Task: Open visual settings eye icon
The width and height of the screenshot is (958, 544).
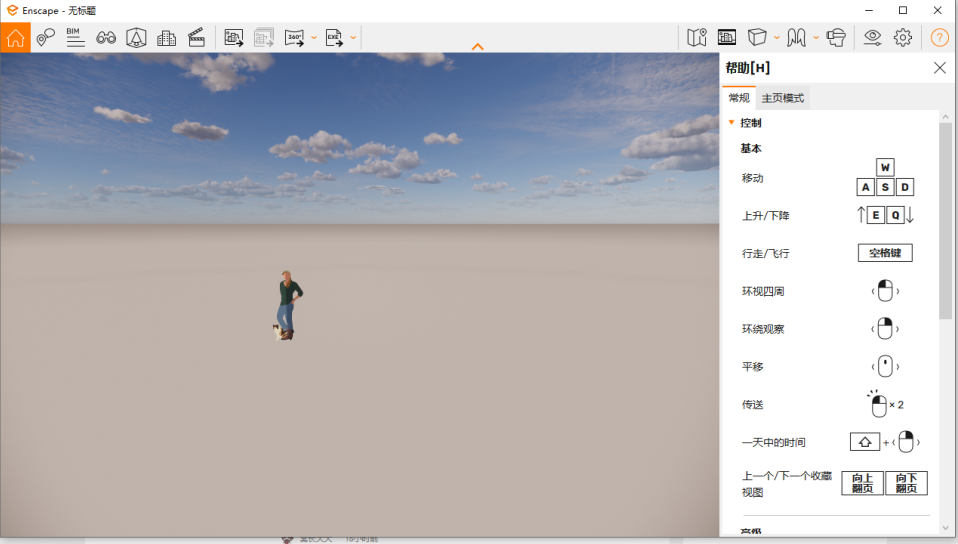Action: point(872,38)
